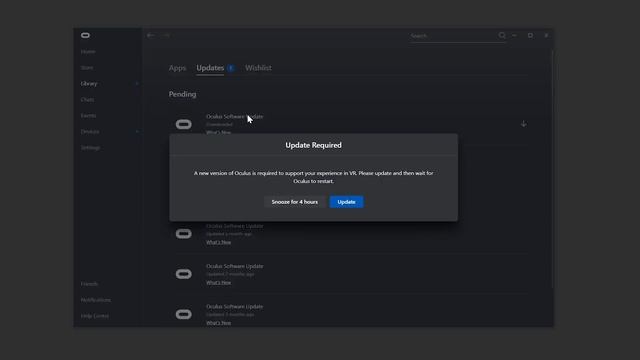
Task: Open the Wishlist tab
Action: click(258, 68)
